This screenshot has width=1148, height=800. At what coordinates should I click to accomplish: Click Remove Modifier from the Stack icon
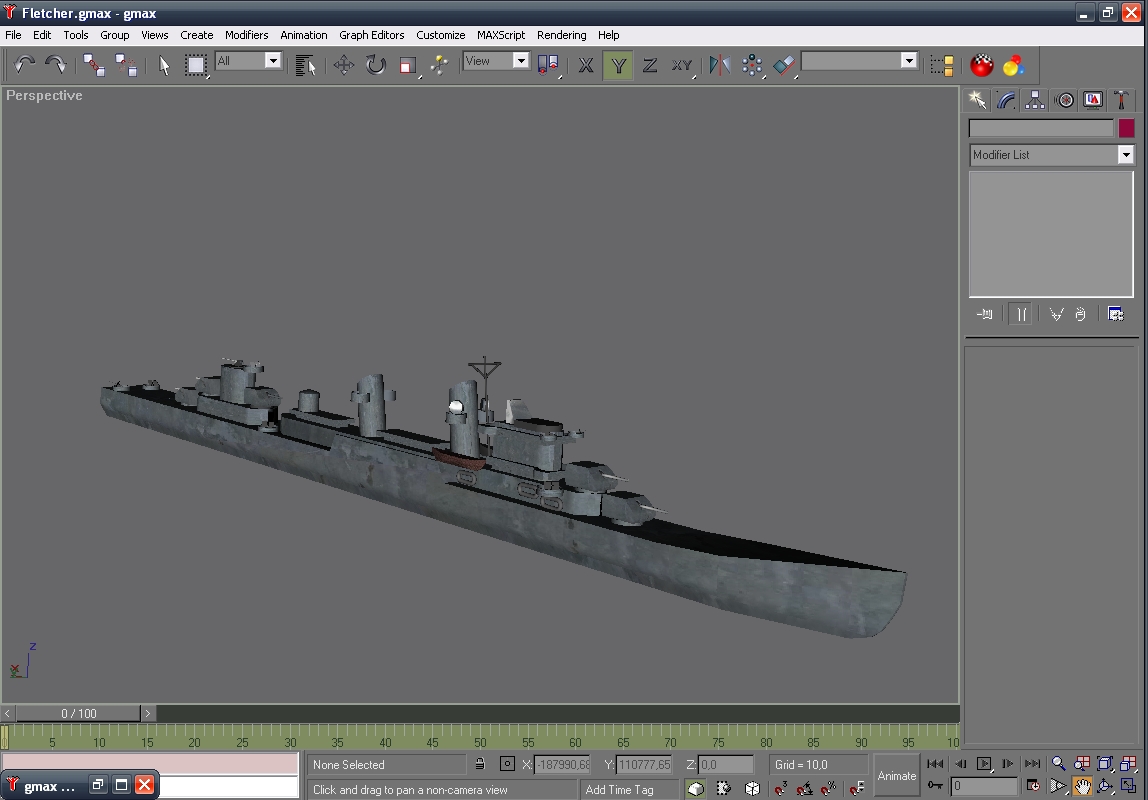pyautogui.click(x=1080, y=314)
